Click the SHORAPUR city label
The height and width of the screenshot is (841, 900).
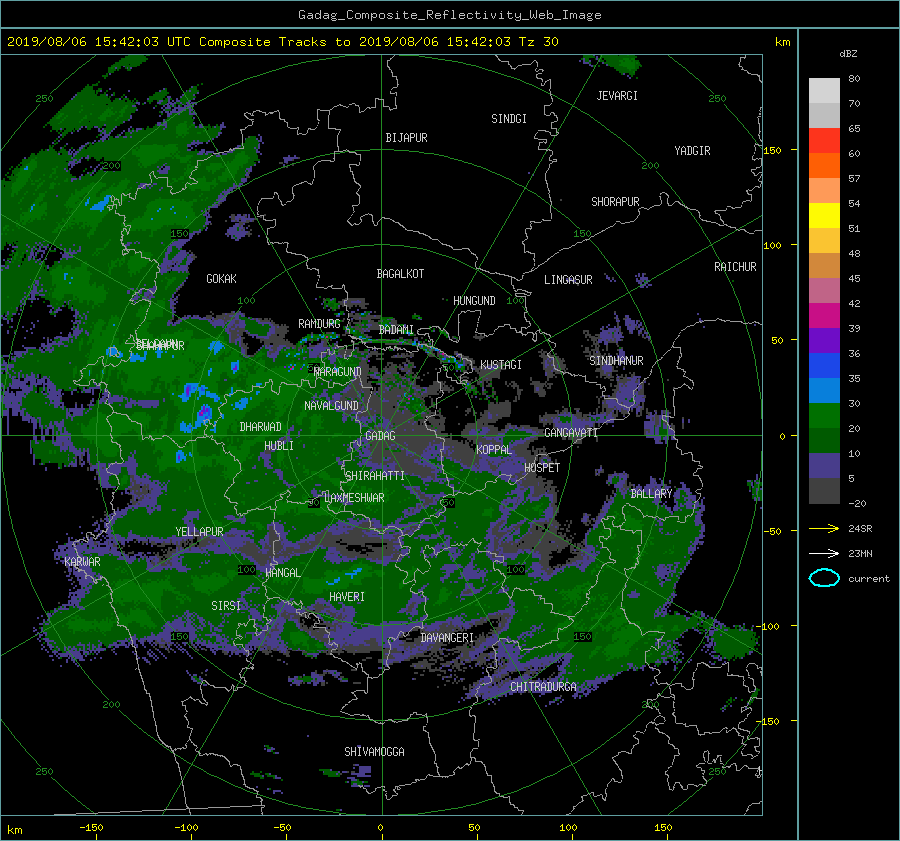pyautogui.click(x=615, y=202)
